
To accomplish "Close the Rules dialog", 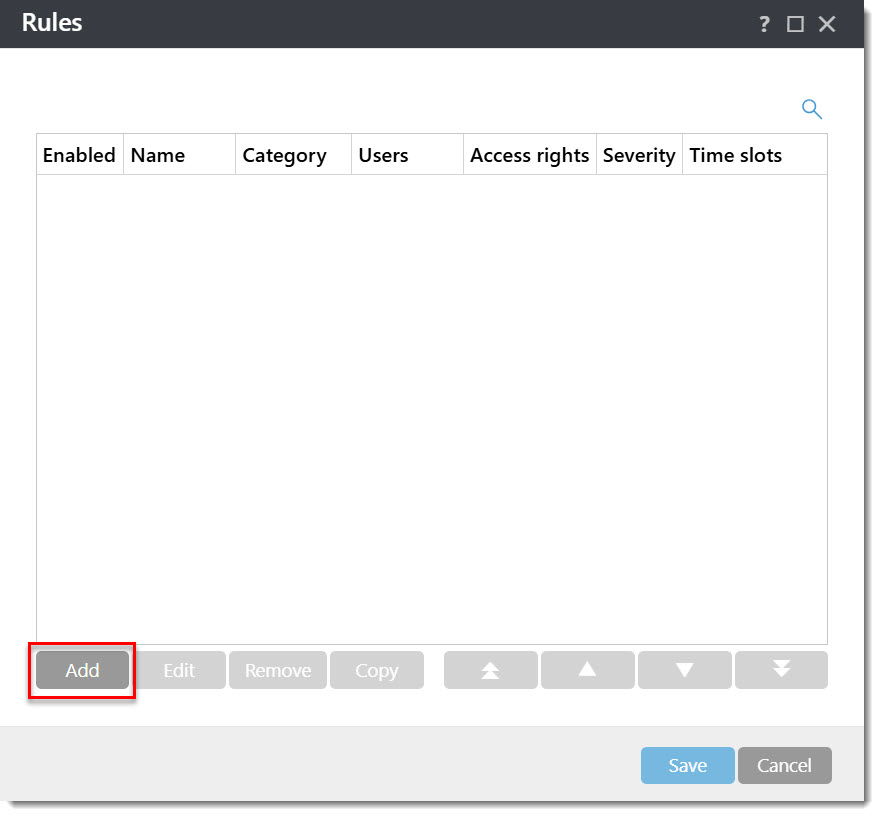I will [827, 24].
